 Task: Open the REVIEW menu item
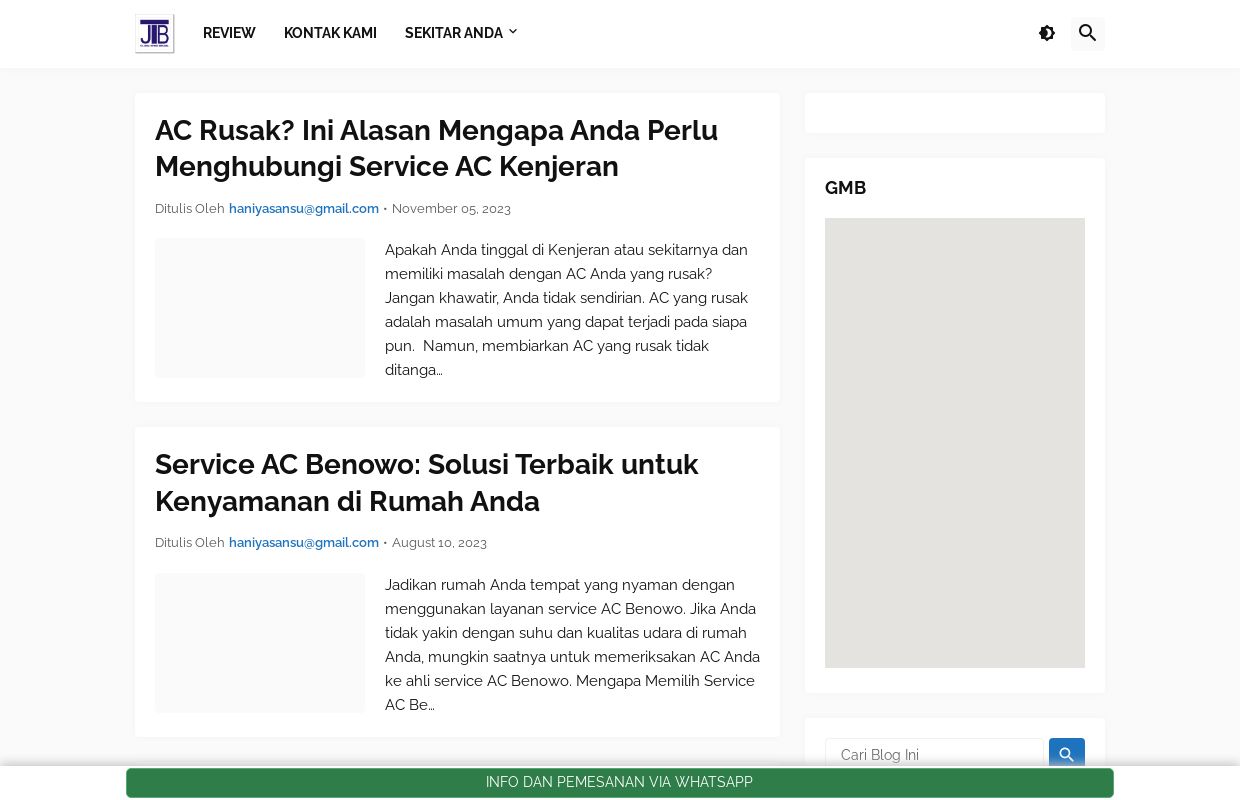pyautogui.click(x=229, y=32)
